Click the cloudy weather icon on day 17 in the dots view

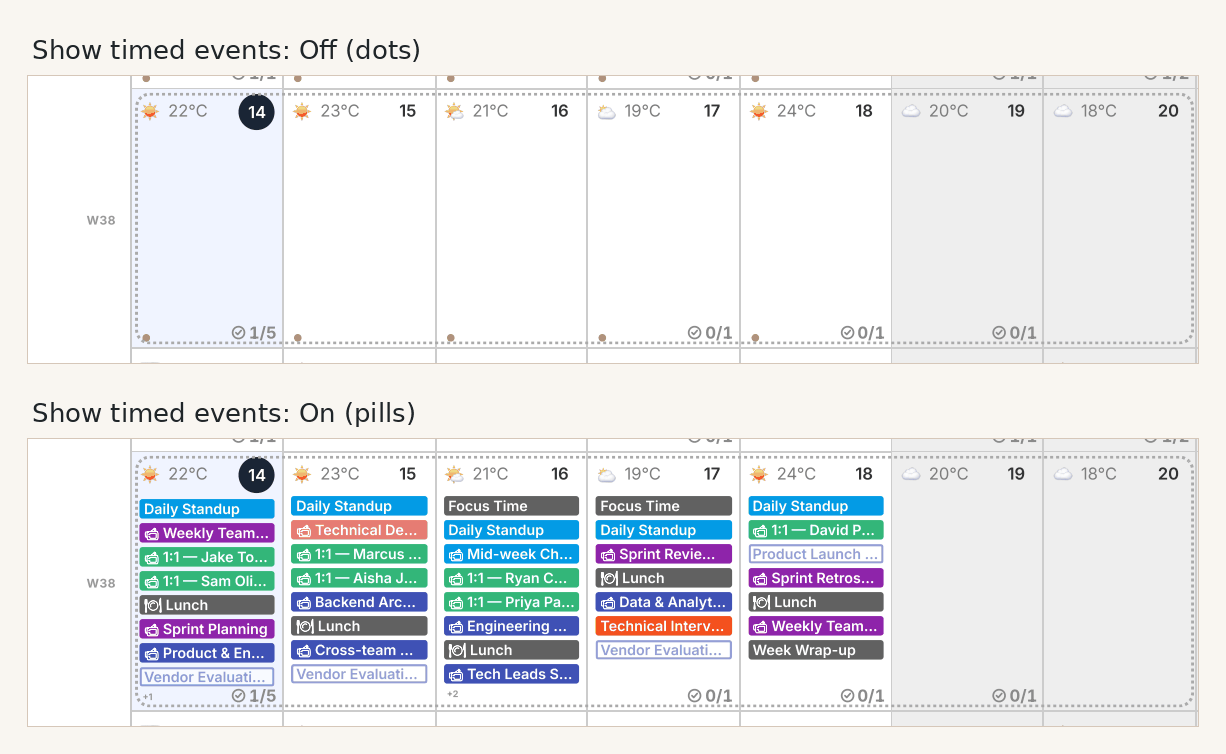coord(606,111)
